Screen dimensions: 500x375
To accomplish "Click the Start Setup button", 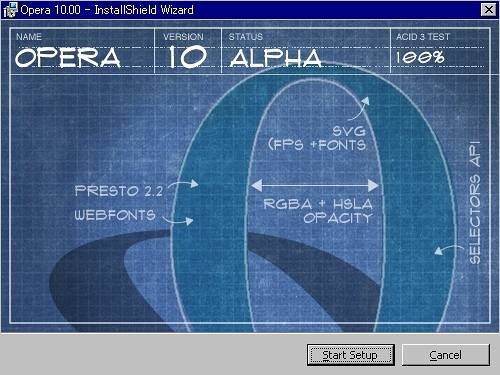I will [x=351, y=355].
